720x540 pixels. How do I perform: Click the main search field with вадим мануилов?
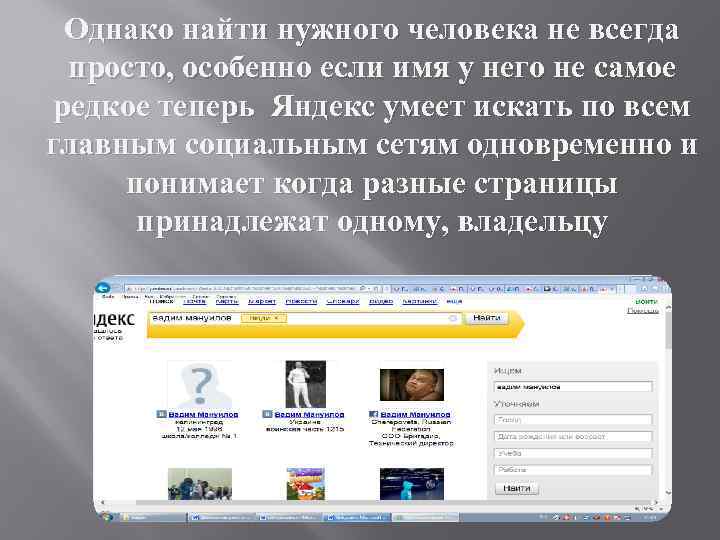tap(305, 318)
